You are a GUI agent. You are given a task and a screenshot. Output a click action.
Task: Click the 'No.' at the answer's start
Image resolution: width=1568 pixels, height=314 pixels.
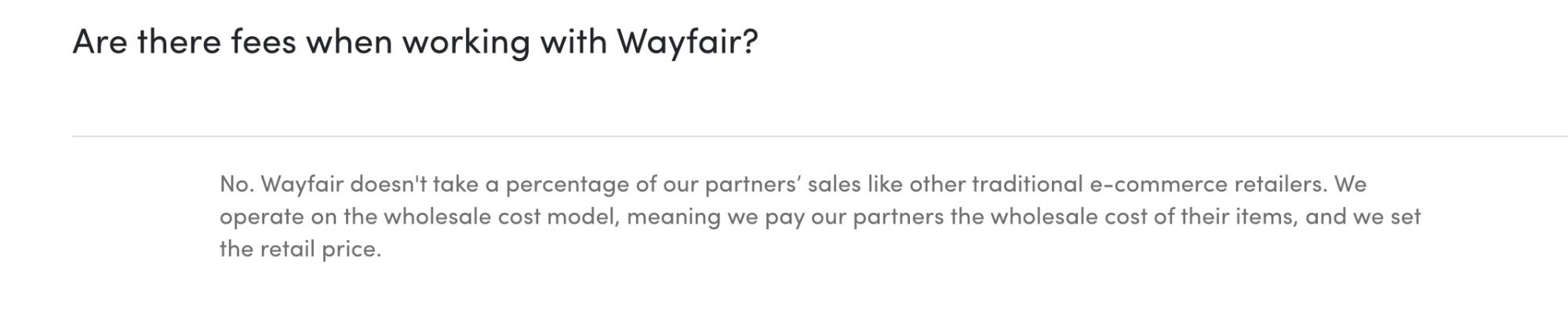click(x=237, y=184)
